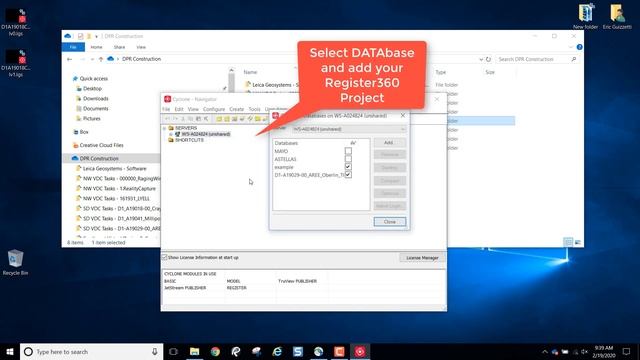Select NW VDC Tasks - 161931_LYELL folder
The width and height of the screenshot is (640, 360).
click(x=116, y=198)
